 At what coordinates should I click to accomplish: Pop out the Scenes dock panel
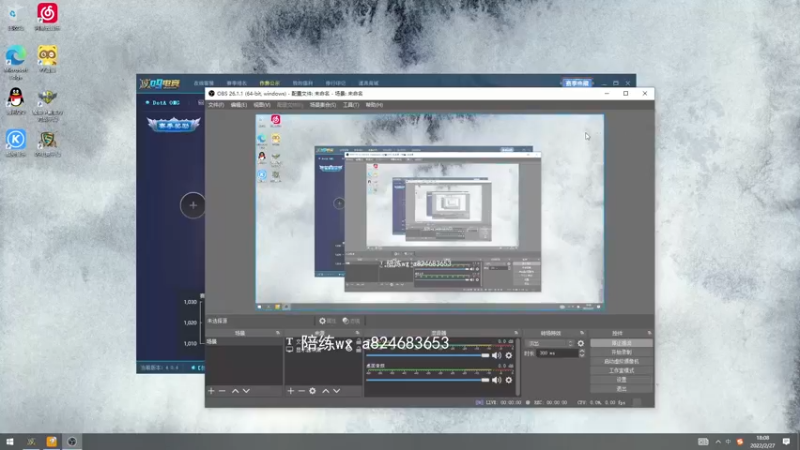[x=278, y=333]
